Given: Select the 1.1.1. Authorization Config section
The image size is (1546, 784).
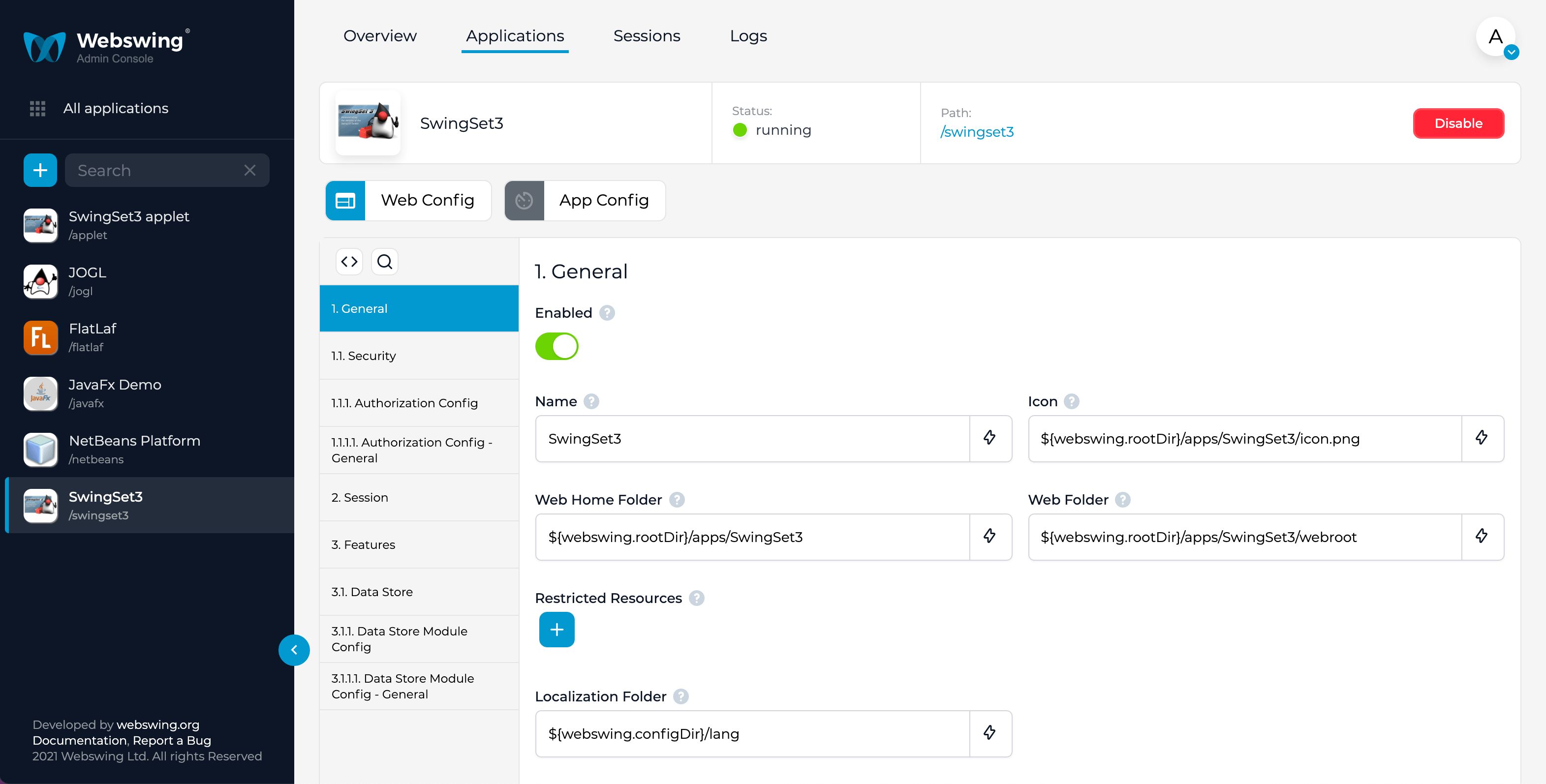Looking at the screenshot, I should 419,403.
